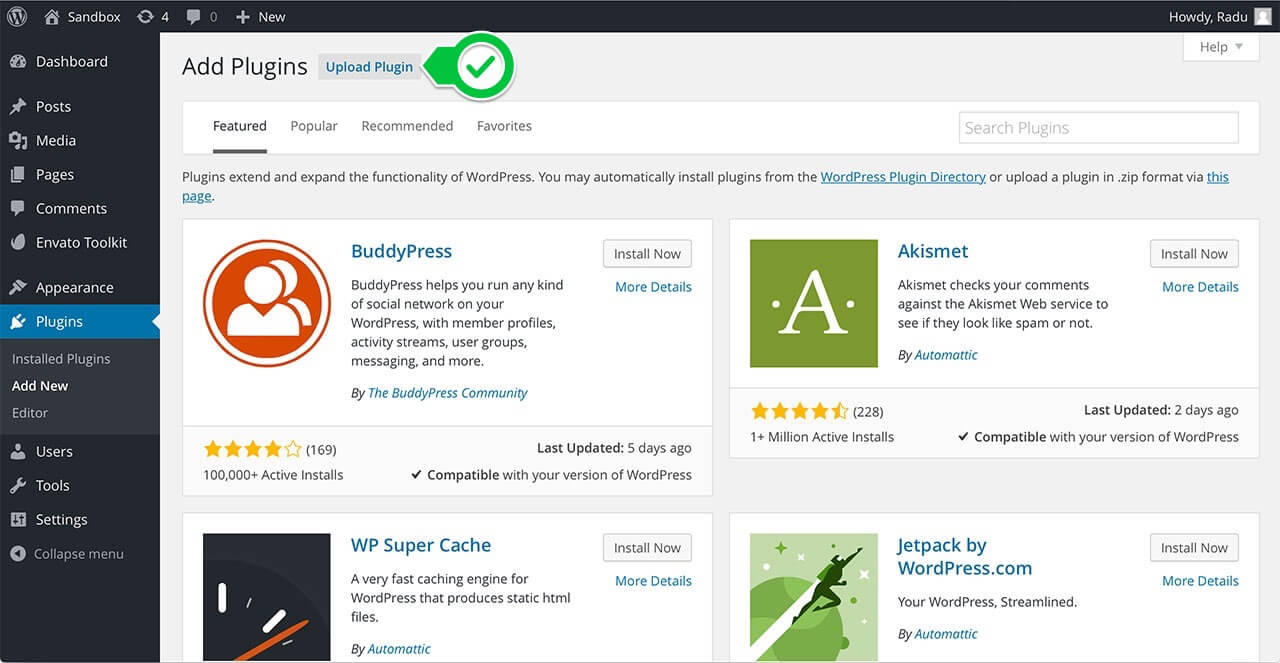Focus the Search Plugins field
Image resolution: width=1280 pixels, height=663 pixels.
point(1098,127)
